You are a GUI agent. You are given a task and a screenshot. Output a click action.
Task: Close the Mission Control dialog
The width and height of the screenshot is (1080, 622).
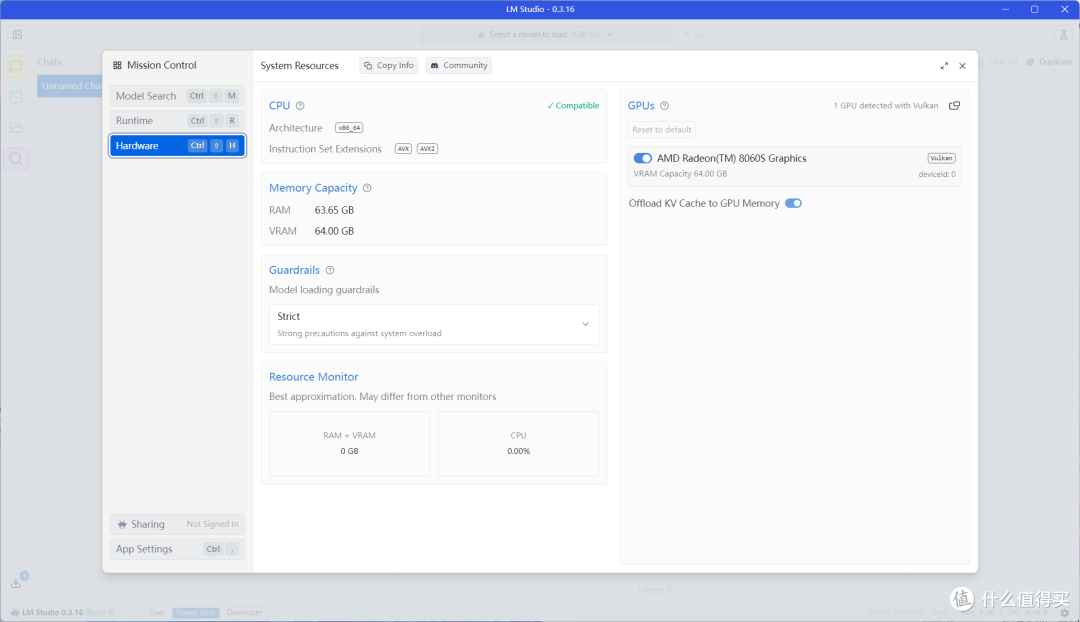962,66
